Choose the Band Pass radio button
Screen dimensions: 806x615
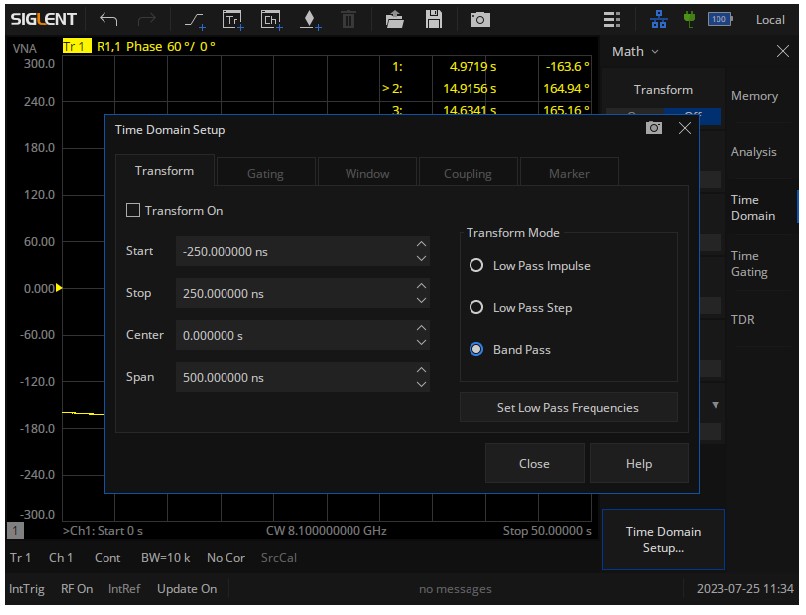476,350
